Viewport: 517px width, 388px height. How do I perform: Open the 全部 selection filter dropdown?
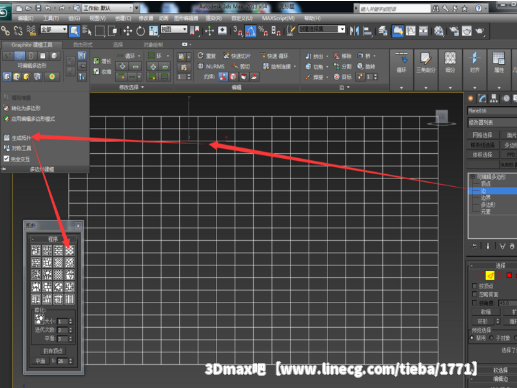pos(54,30)
